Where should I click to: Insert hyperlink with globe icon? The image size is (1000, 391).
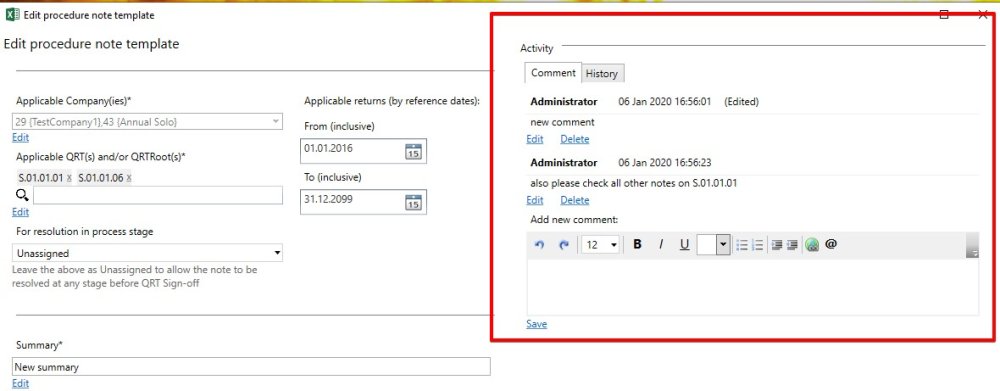(x=812, y=245)
